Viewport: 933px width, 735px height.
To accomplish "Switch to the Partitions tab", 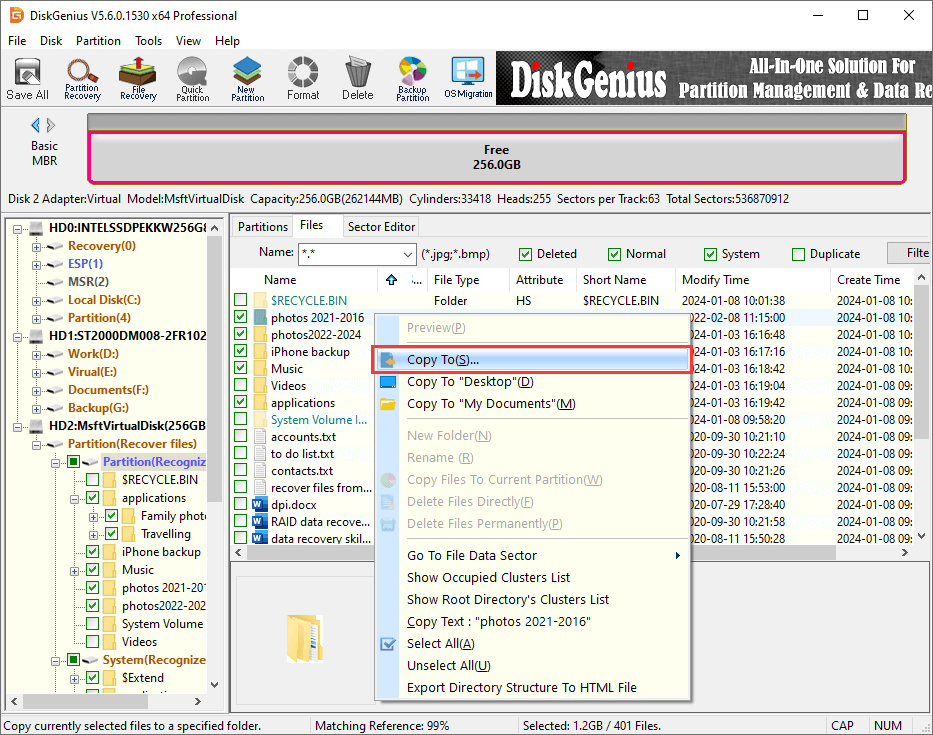I will click(x=262, y=227).
